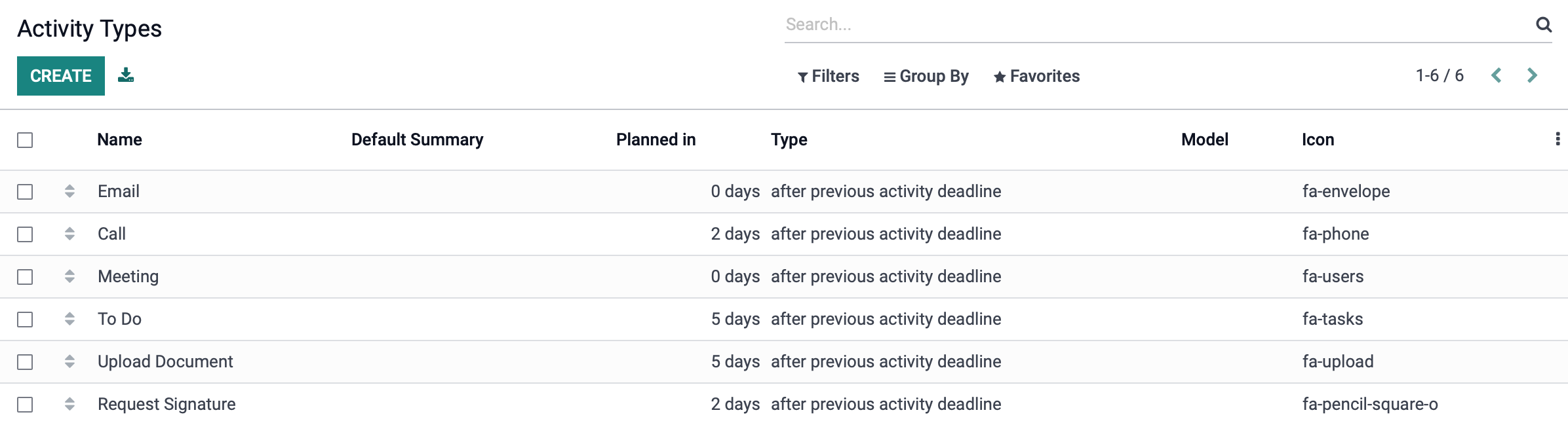Click drag handle for Call row
The height and width of the screenshot is (423, 1568).
(x=69, y=234)
